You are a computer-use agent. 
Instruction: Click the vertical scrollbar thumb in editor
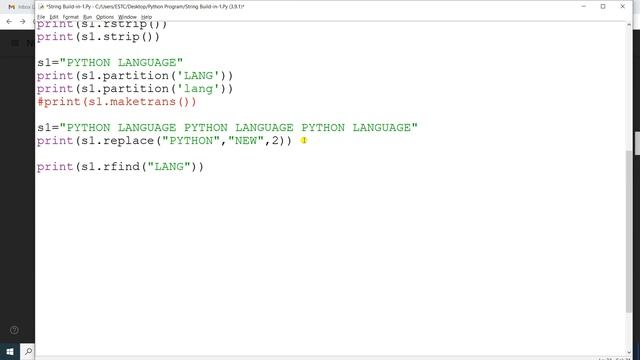pos(629,231)
